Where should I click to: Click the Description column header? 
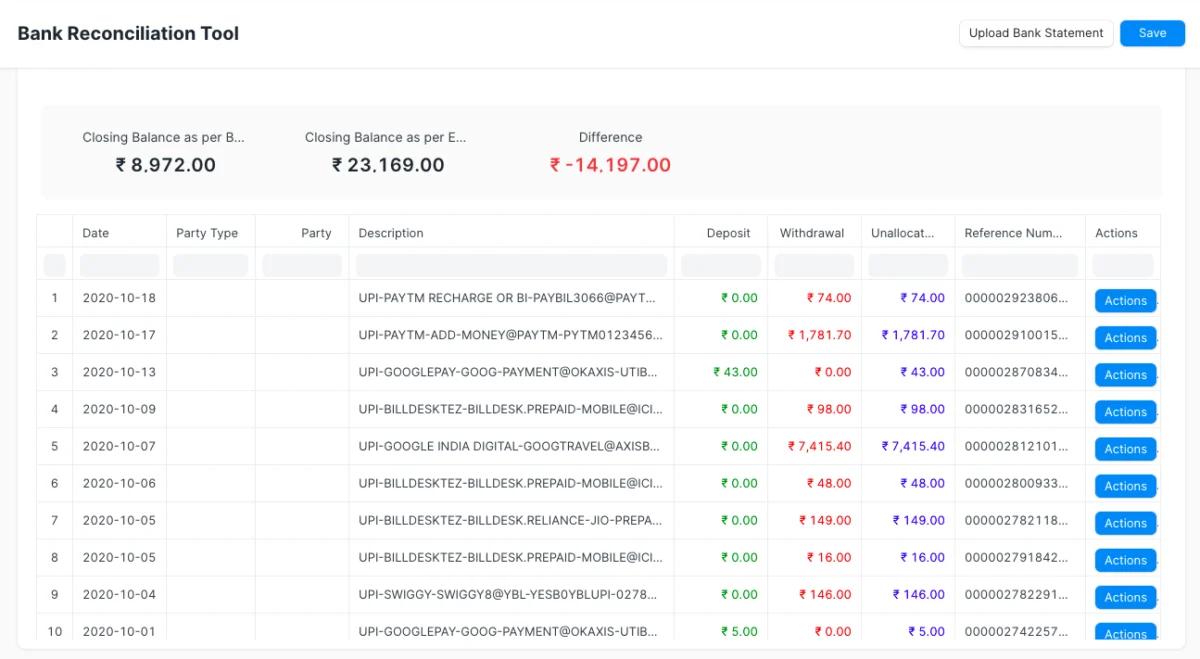coord(391,233)
